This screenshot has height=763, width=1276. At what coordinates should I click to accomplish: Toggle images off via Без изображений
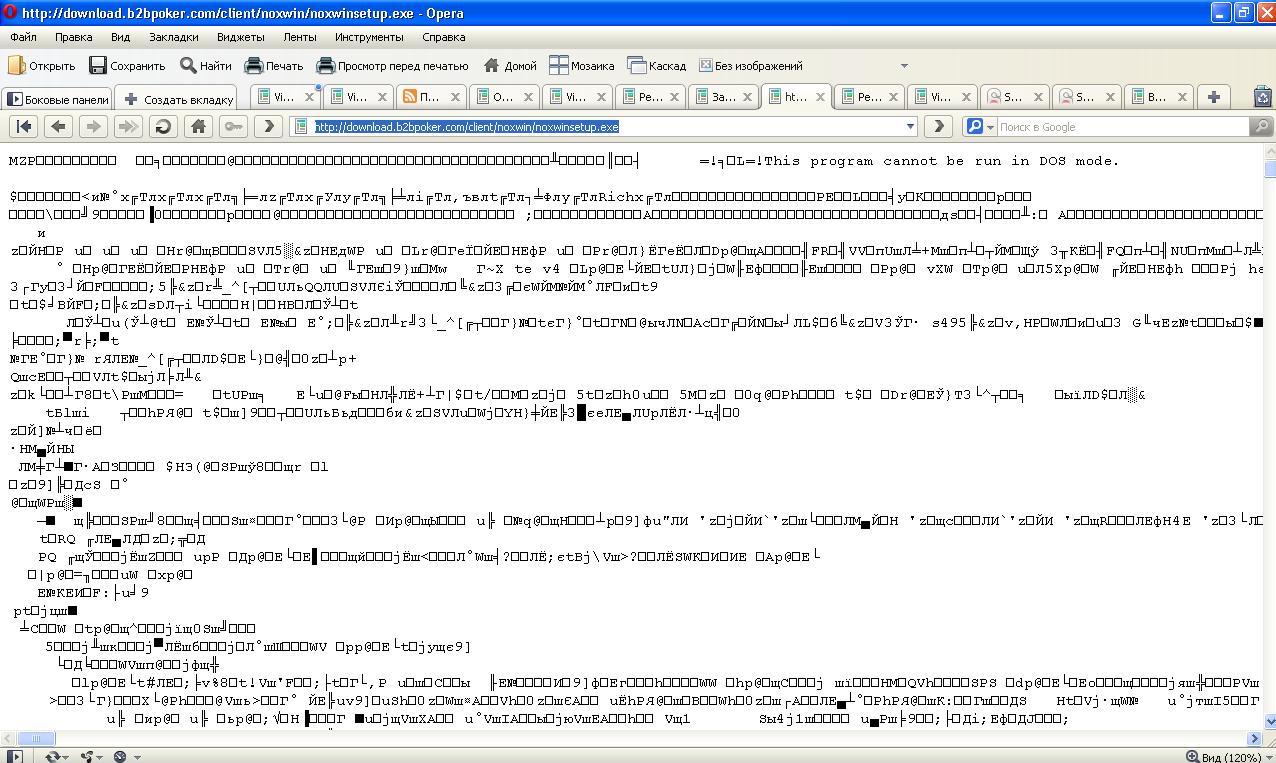point(750,66)
